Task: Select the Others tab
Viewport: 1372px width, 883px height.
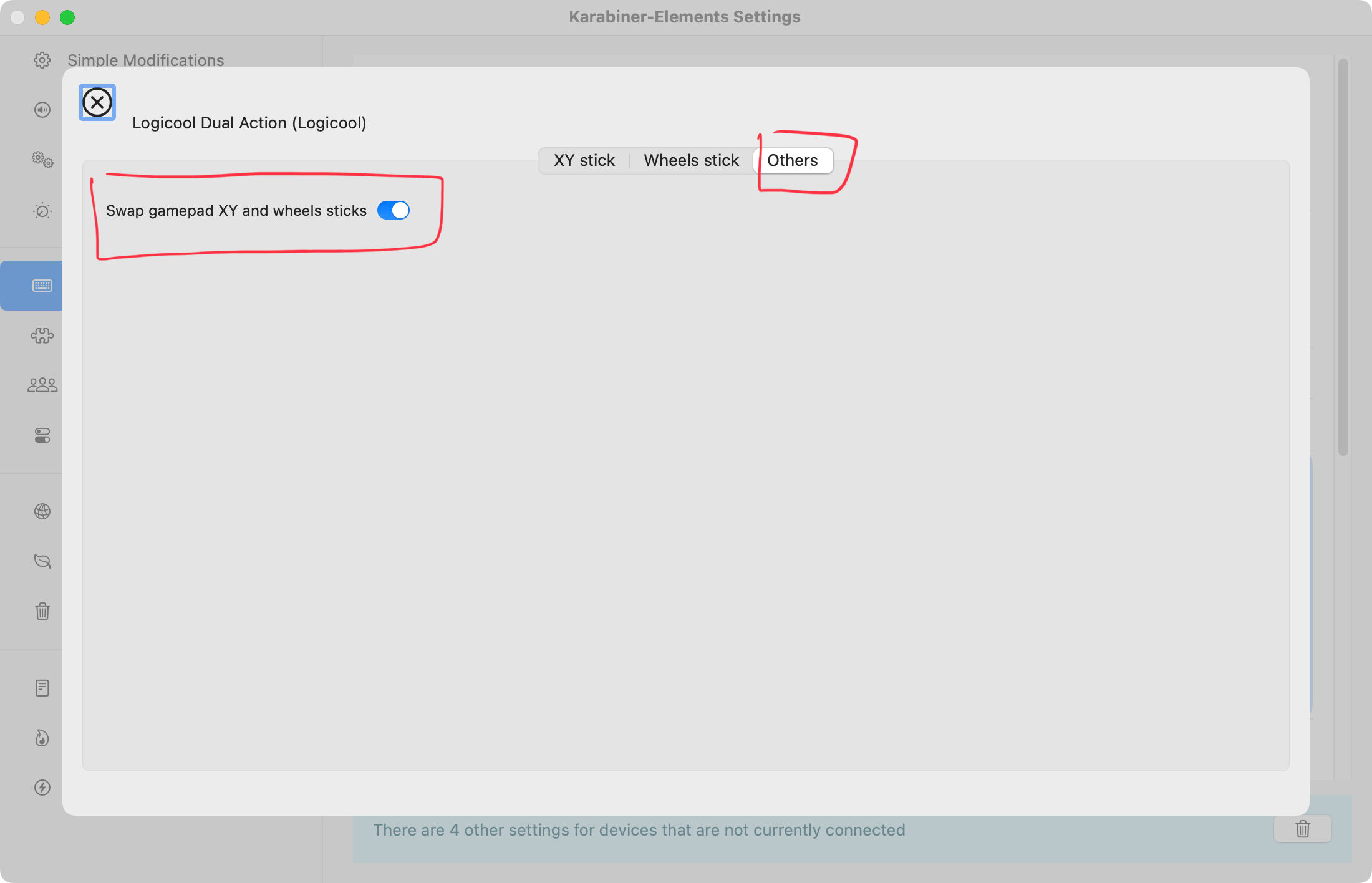Action: 793,160
